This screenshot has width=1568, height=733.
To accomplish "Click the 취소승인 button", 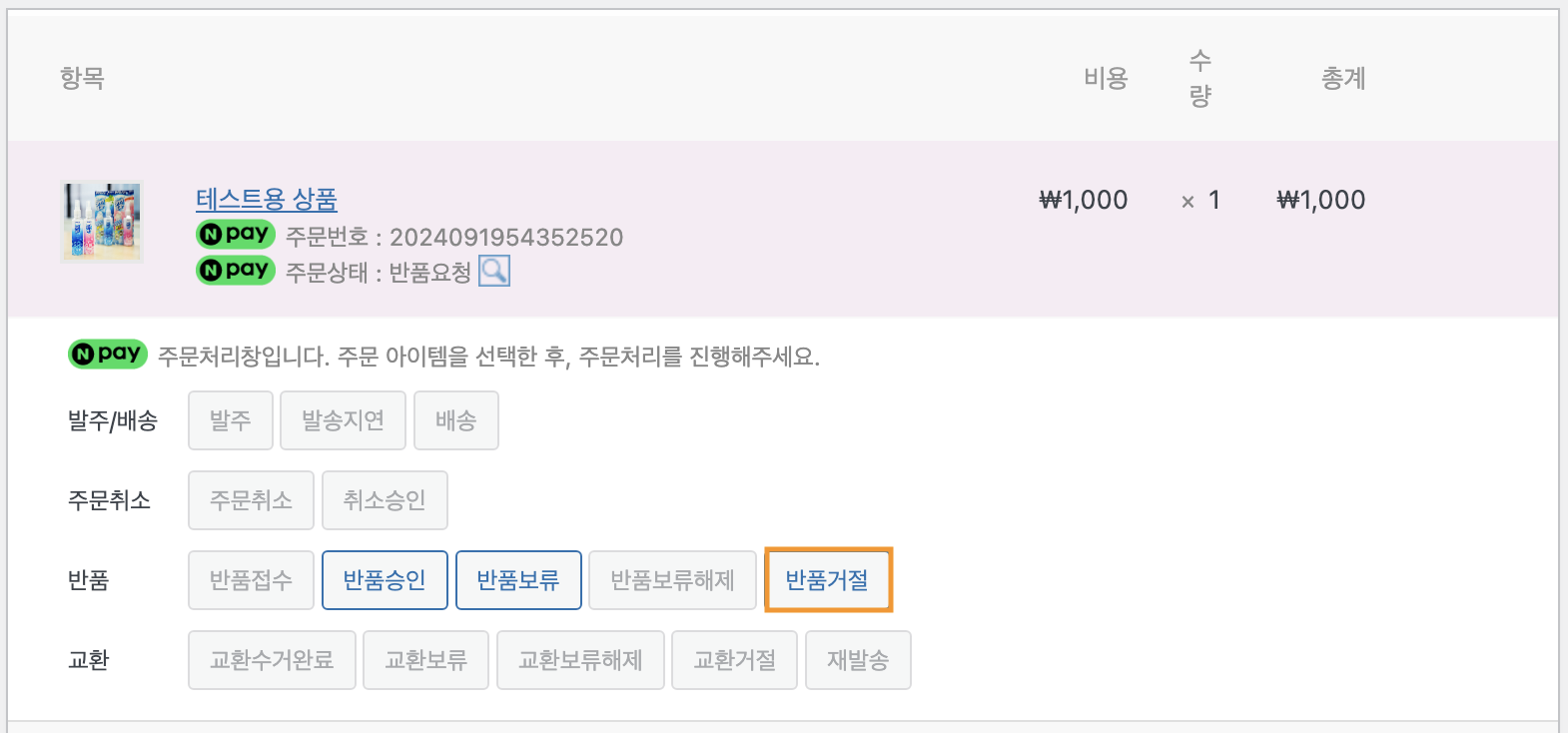I will [x=385, y=500].
